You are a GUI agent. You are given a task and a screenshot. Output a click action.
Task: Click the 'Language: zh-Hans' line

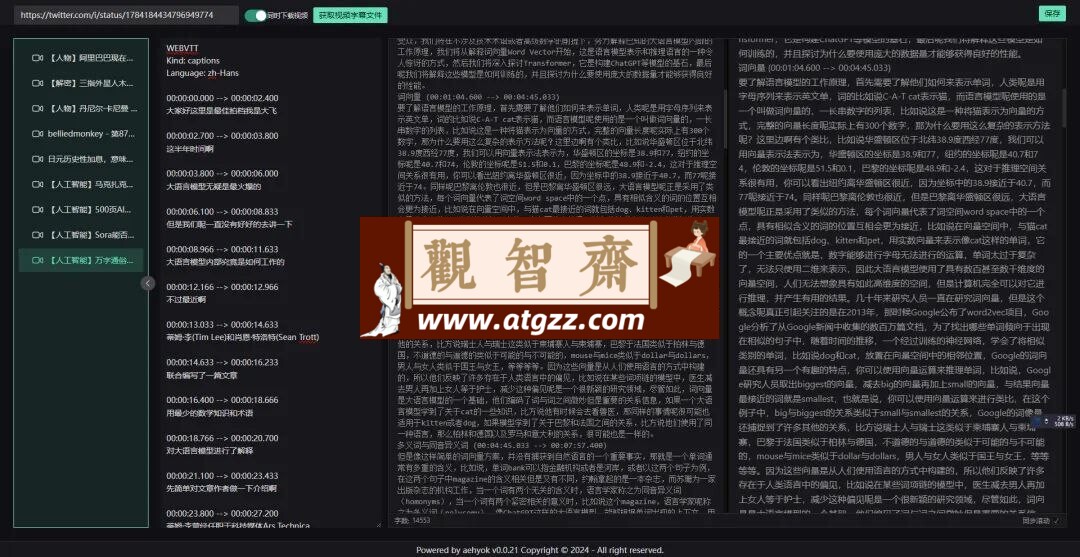pyautogui.click(x=202, y=73)
